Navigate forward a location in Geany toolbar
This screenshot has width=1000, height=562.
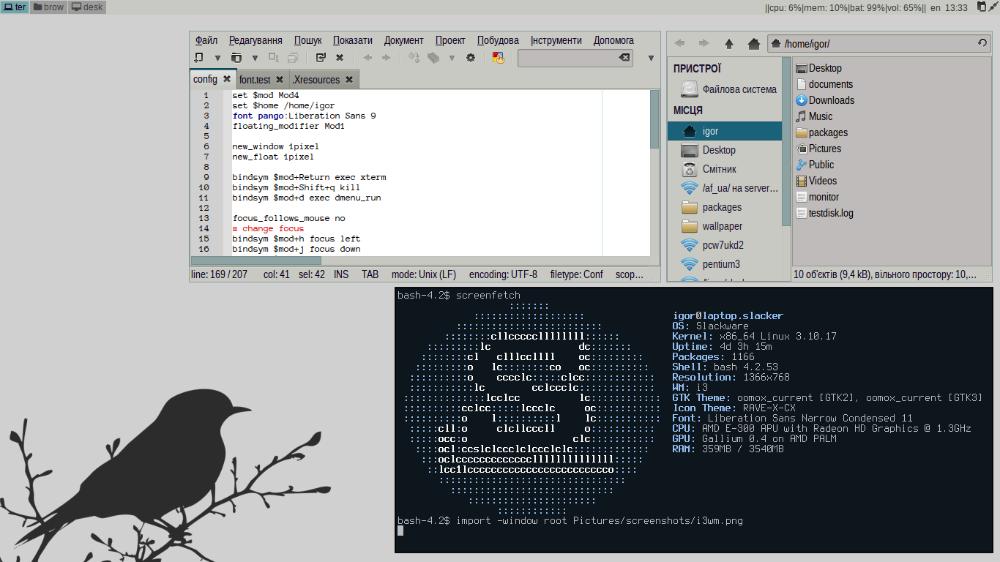click(x=386, y=58)
